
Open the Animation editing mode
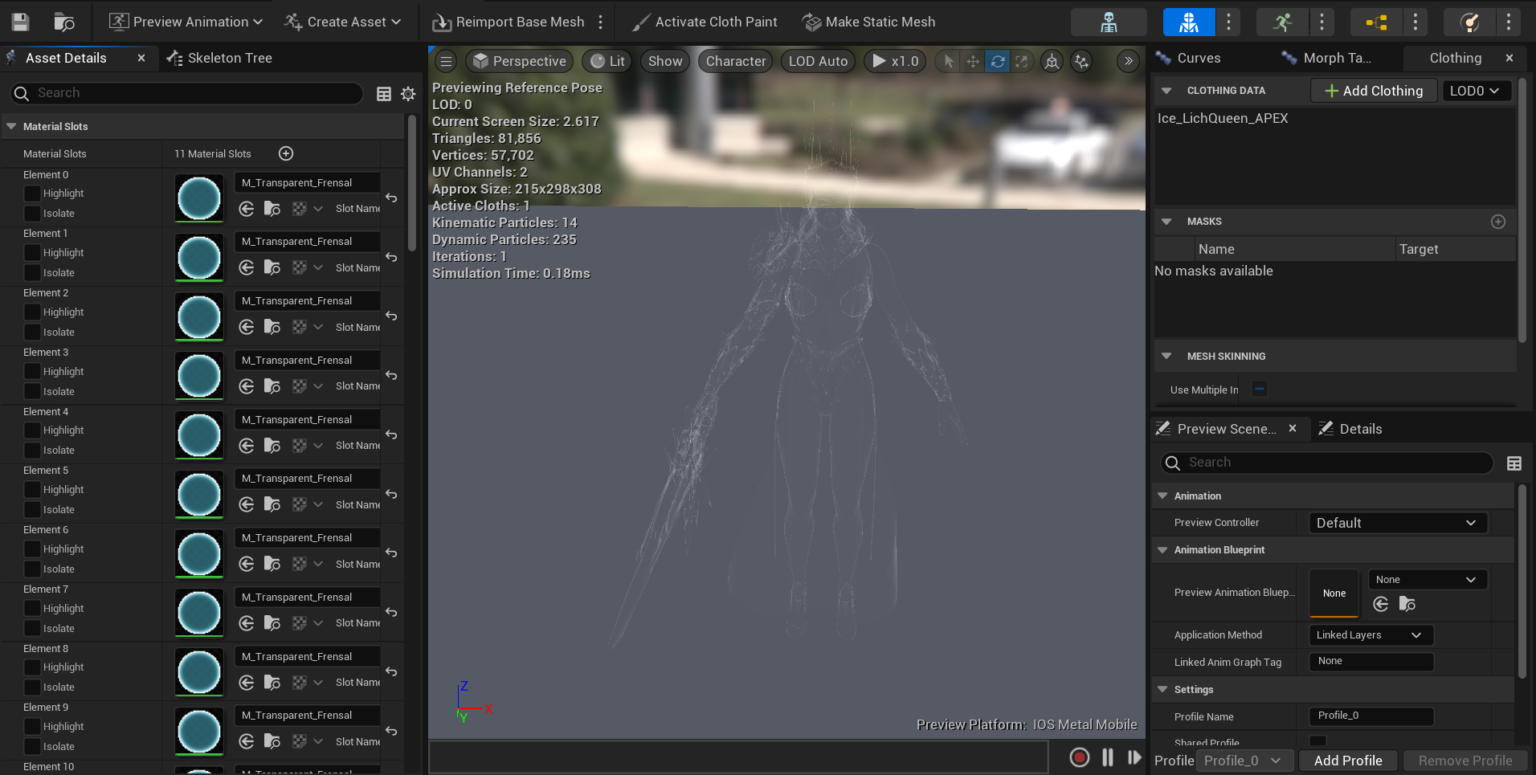pos(1281,21)
